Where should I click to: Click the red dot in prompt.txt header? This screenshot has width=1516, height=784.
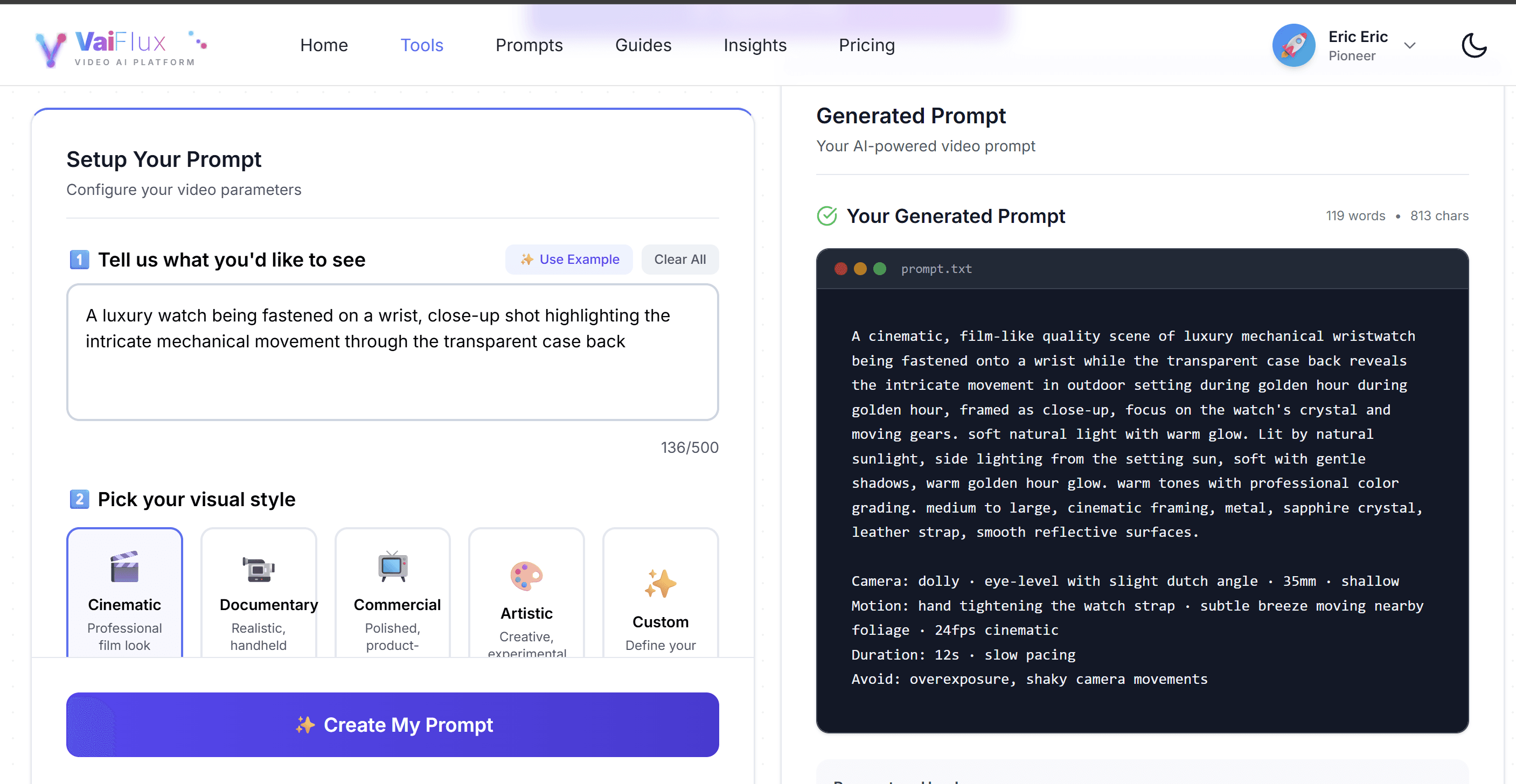[840, 269]
